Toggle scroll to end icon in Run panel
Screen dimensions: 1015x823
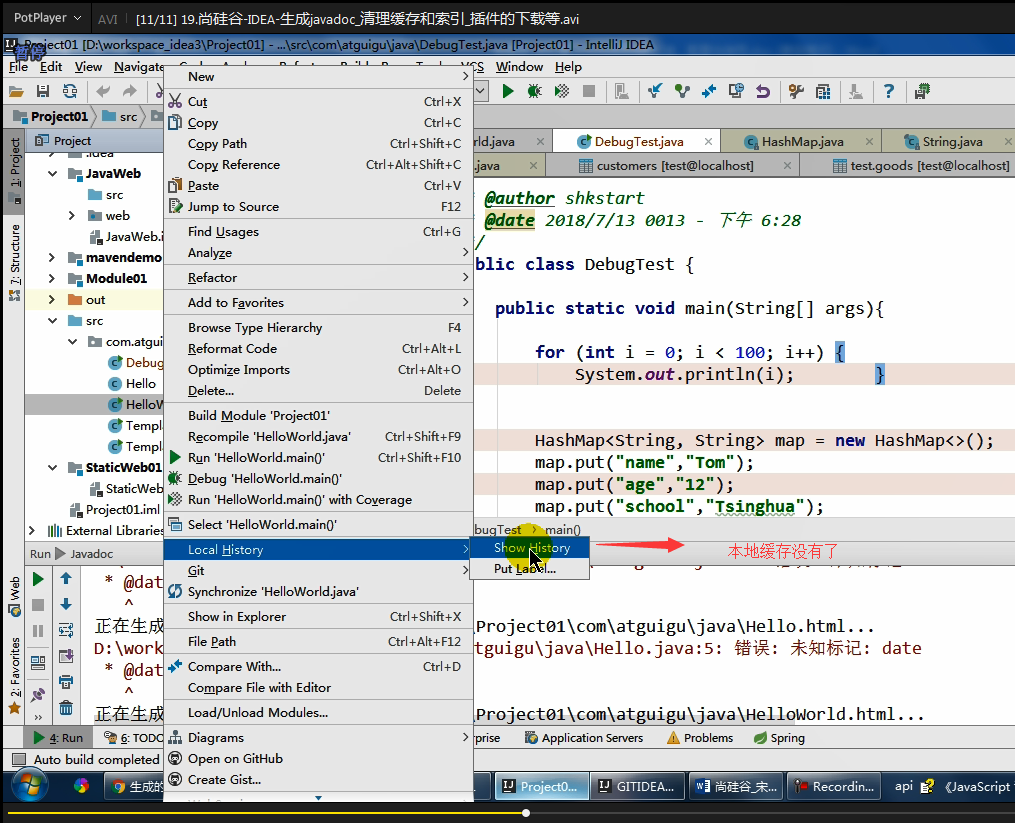click(66, 656)
